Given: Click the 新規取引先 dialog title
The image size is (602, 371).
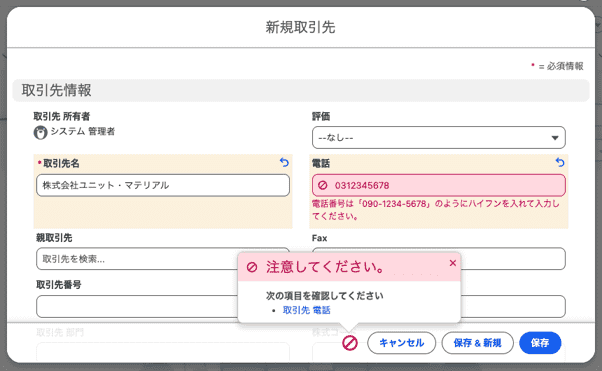Looking at the screenshot, I should click(x=301, y=27).
